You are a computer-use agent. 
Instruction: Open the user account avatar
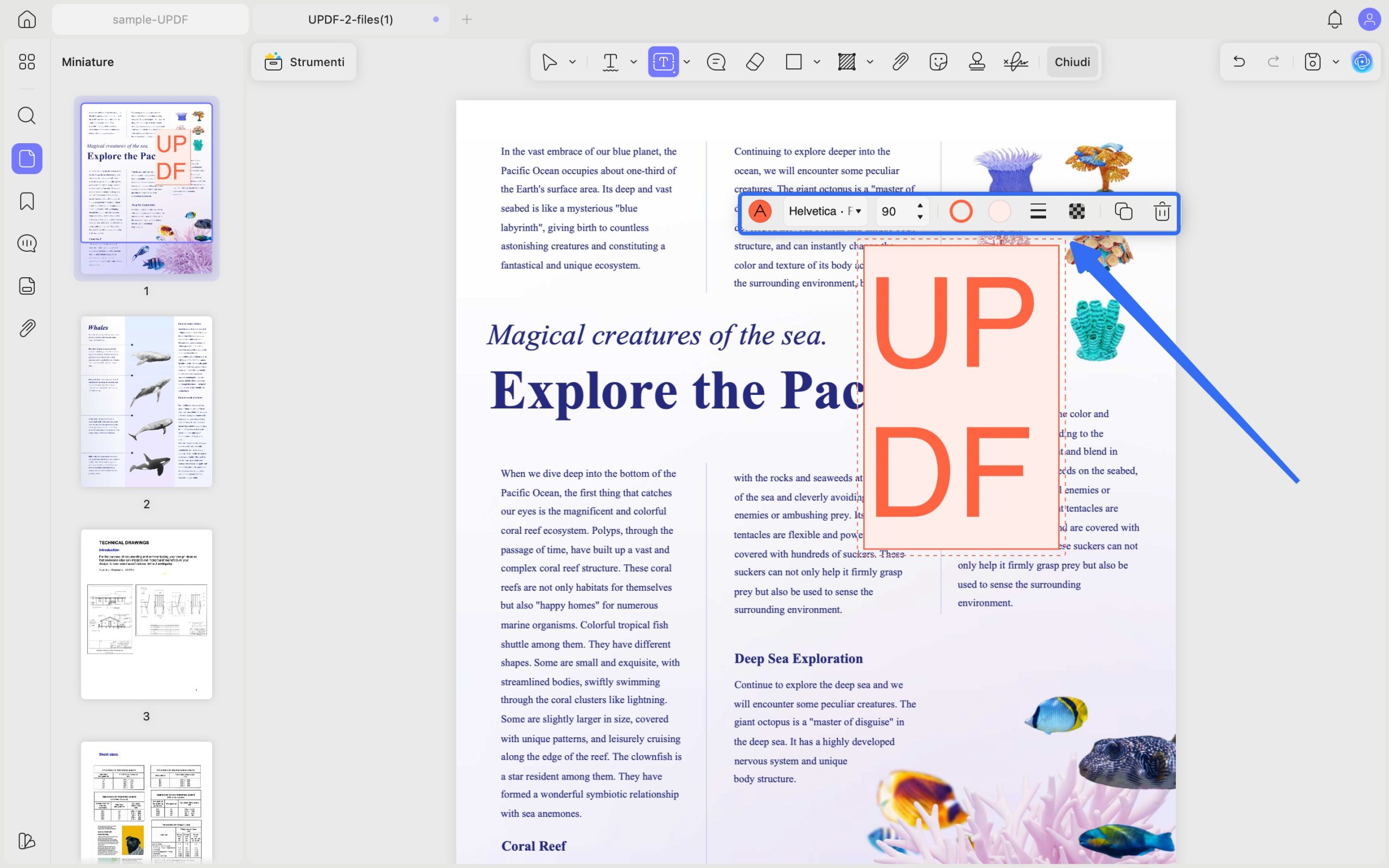coord(1369,19)
